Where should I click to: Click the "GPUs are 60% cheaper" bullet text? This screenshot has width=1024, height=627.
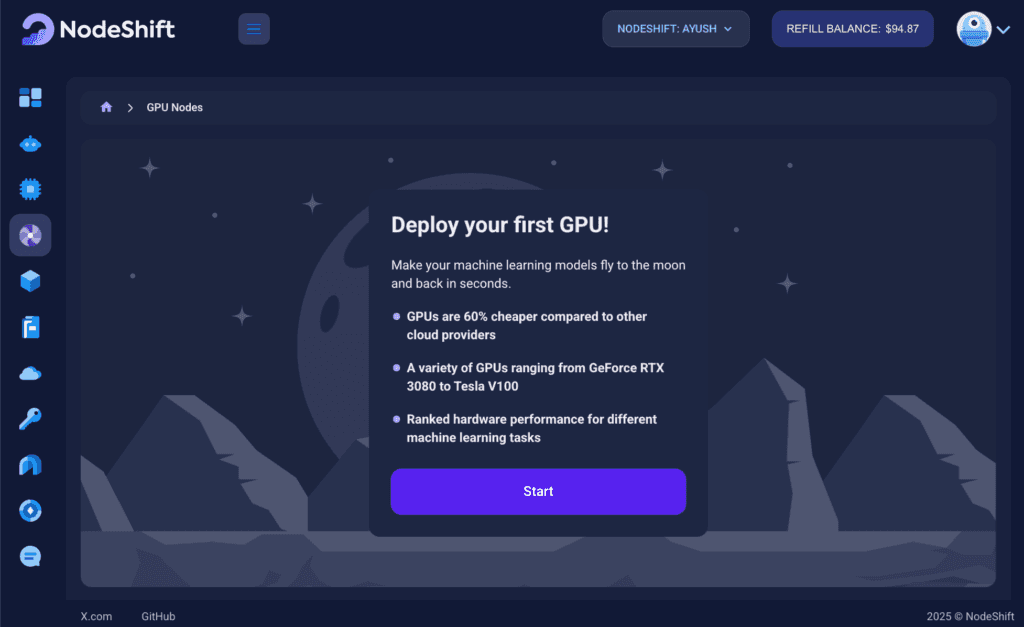pos(526,325)
